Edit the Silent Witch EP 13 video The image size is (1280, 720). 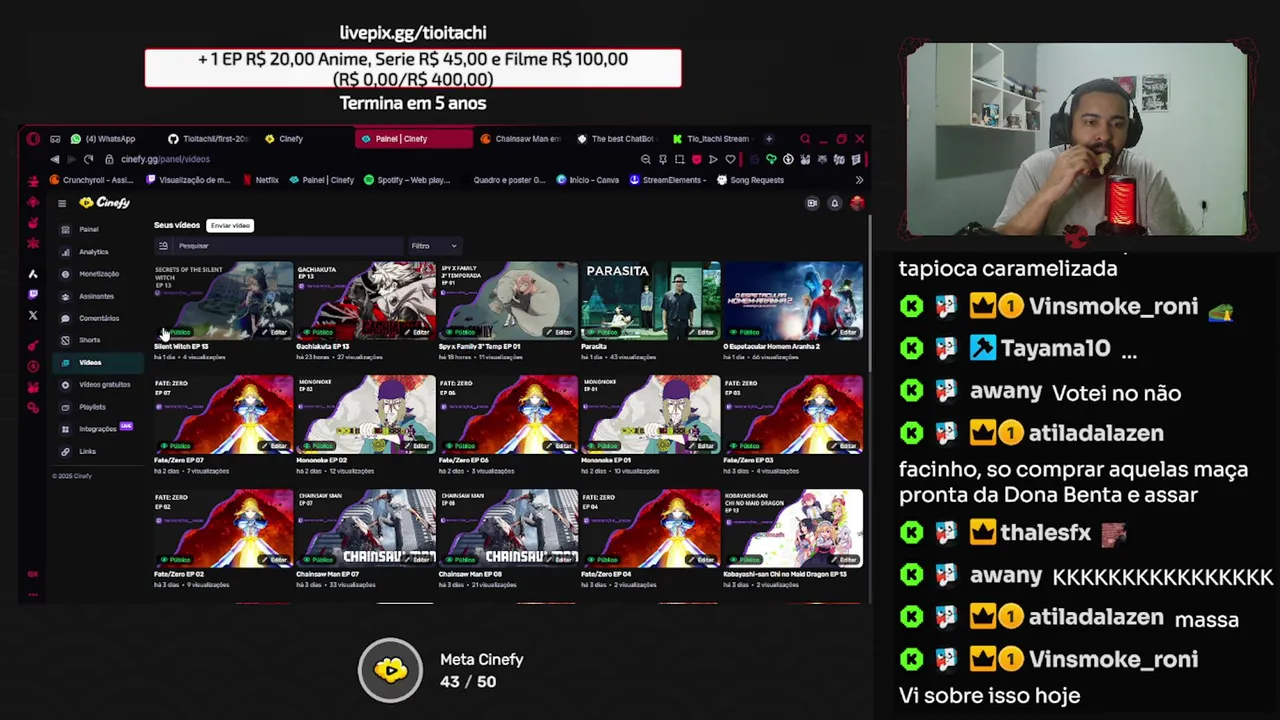274,332
